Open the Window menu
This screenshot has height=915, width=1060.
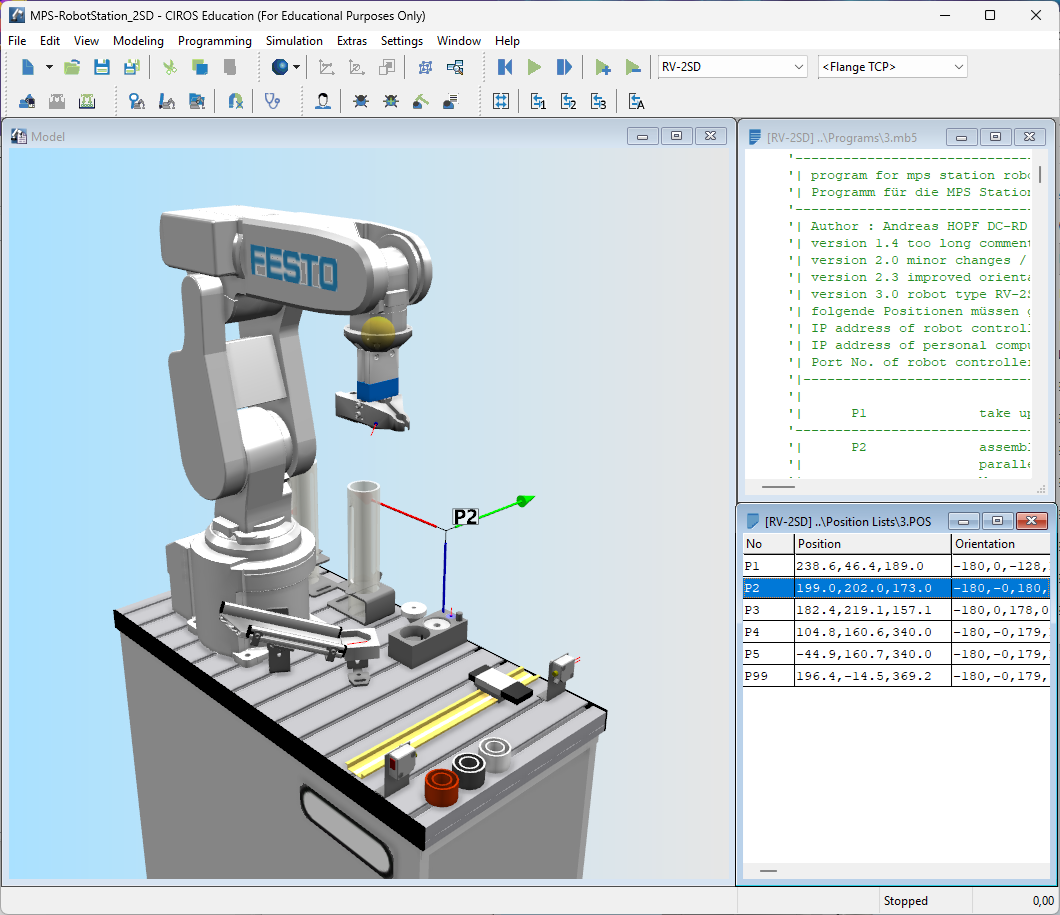click(458, 41)
